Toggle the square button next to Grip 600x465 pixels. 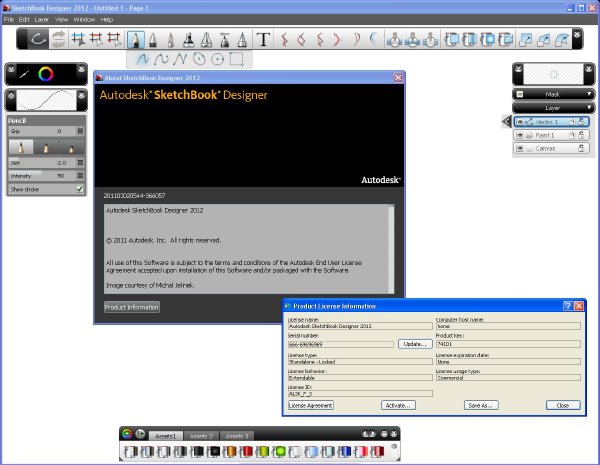[80, 131]
